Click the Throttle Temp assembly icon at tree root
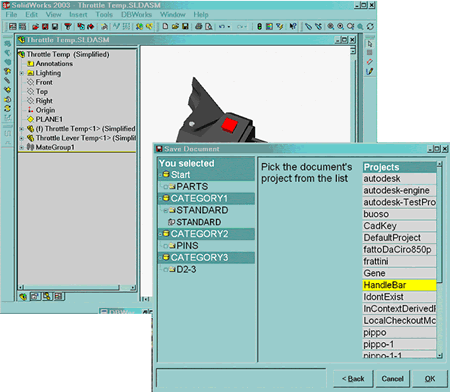Image resolution: width=450 pixels, height=392 pixels. (x=22, y=54)
